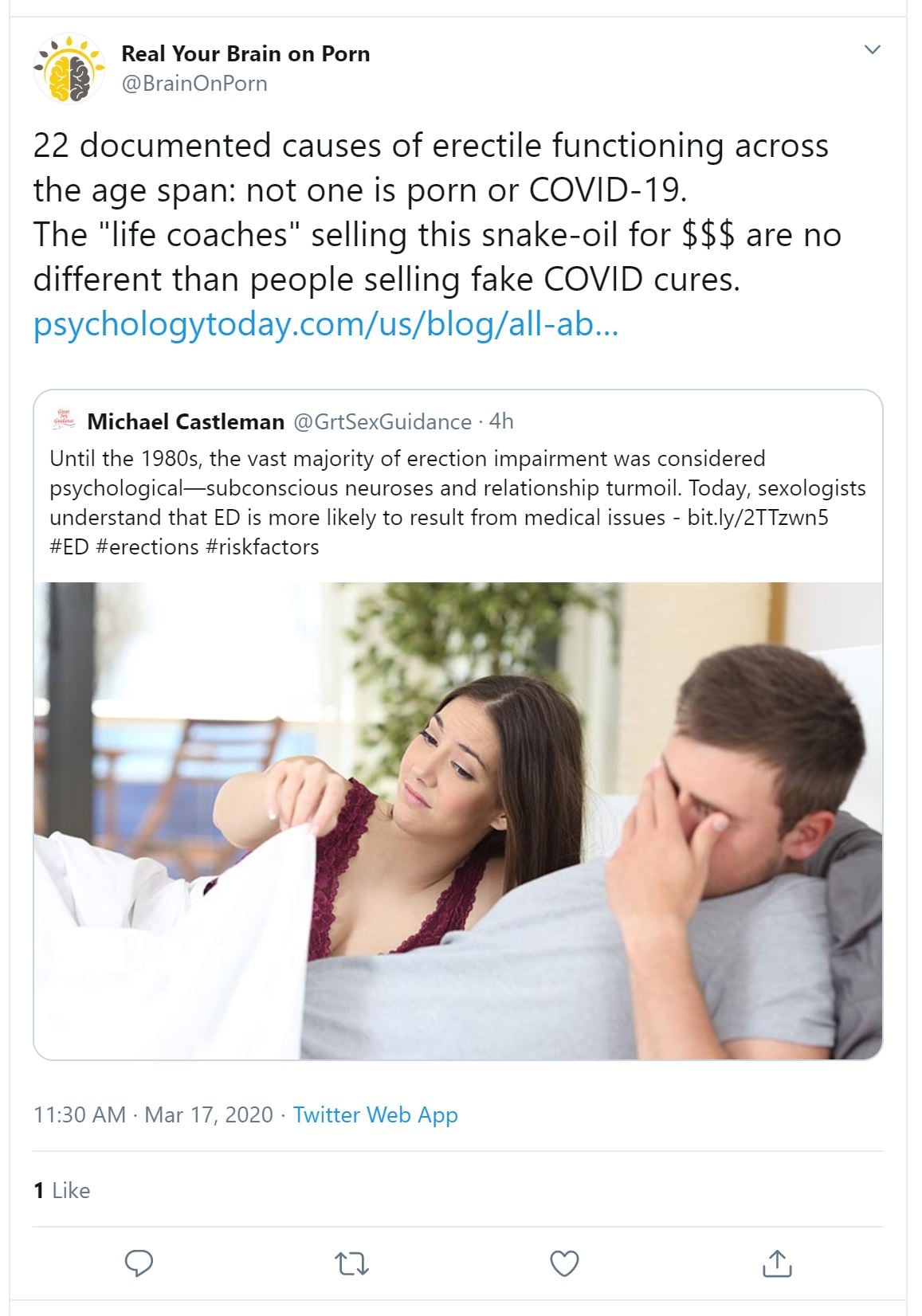Image resolution: width=922 pixels, height=1316 pixels.
Task: Like the tweet with heart icon
Action: [x=564, y=1263]
